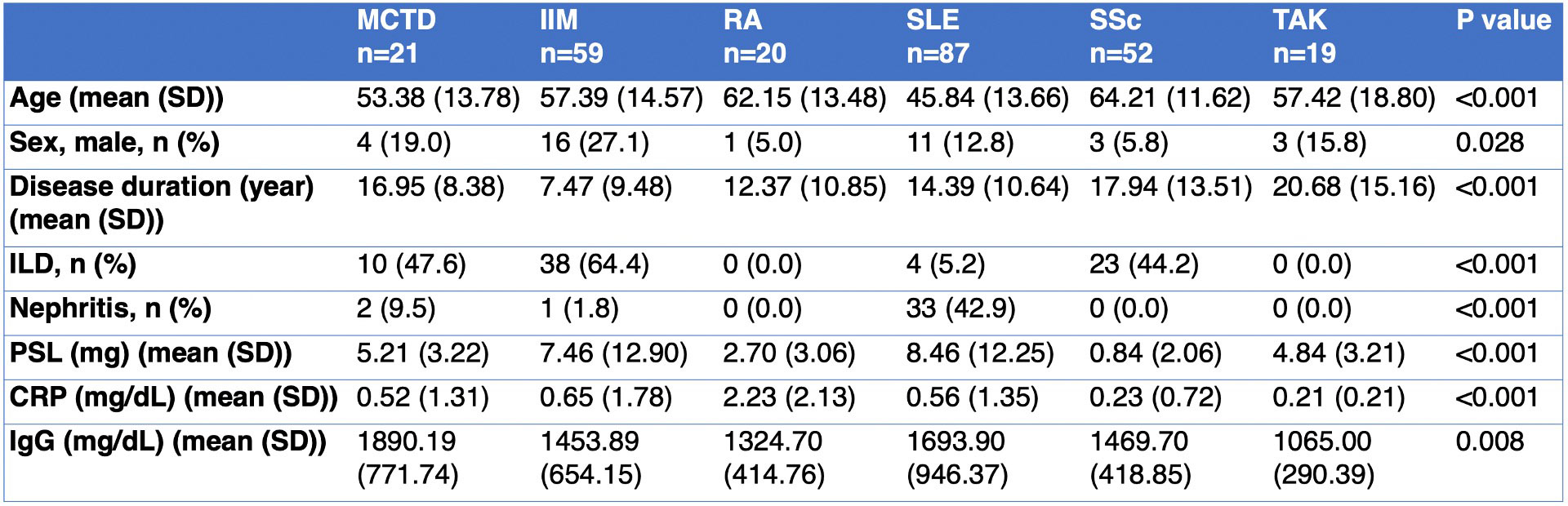The height and width of the screenshot is (506, 1568).
Task: Click the 33 (42.9) nephritis cell
Action: pyautogui.click(x=960, y=309)
